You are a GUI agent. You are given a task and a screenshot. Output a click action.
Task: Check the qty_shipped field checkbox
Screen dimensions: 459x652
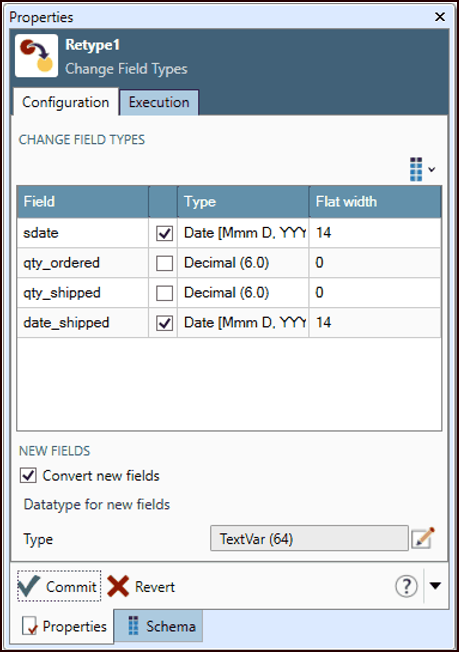click(164, 293)
